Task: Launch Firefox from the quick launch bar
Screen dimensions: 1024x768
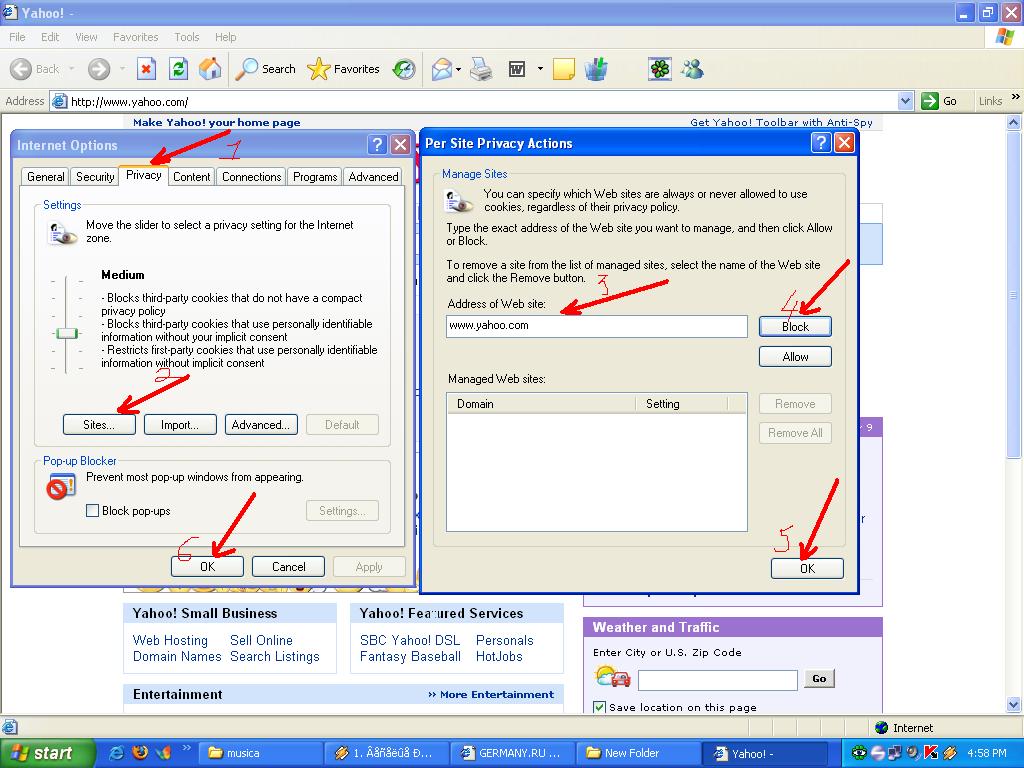Action: 140,753
